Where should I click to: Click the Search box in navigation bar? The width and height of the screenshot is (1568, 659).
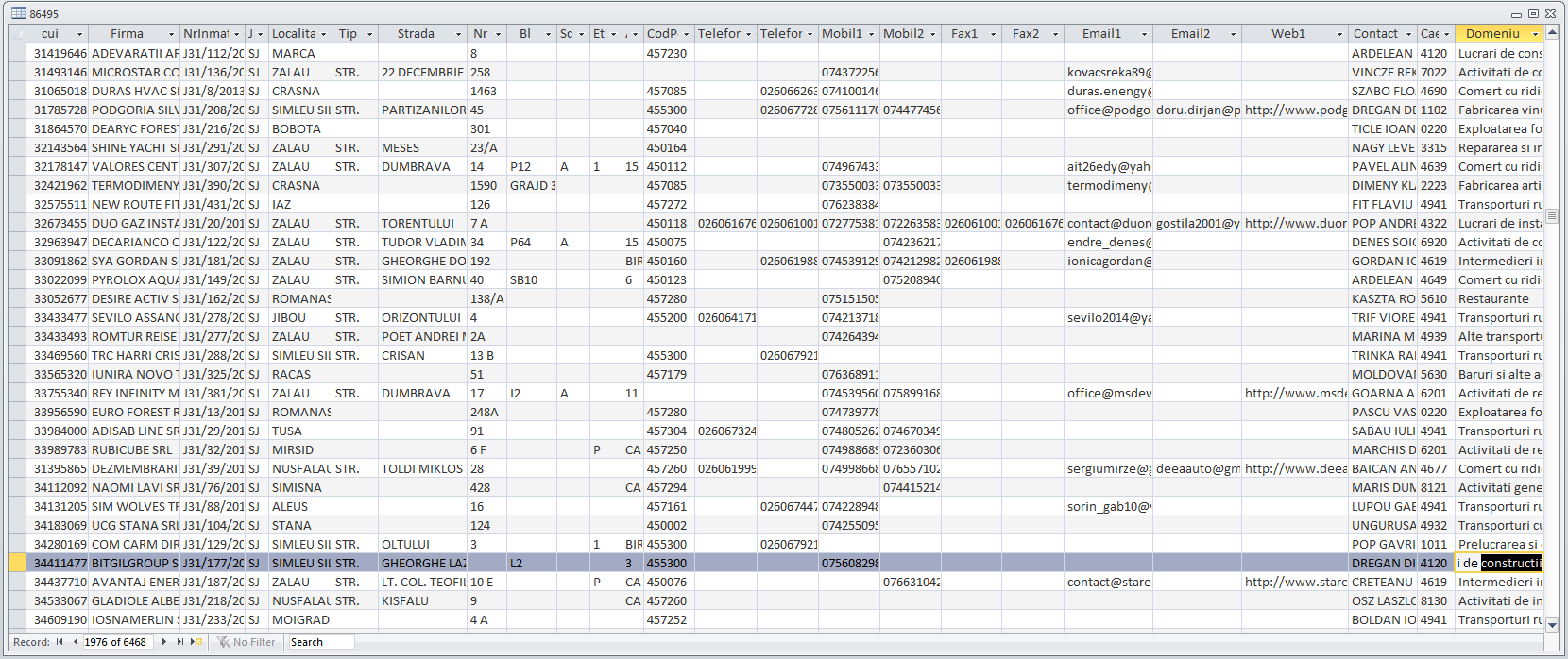click(x=321, y=642)
